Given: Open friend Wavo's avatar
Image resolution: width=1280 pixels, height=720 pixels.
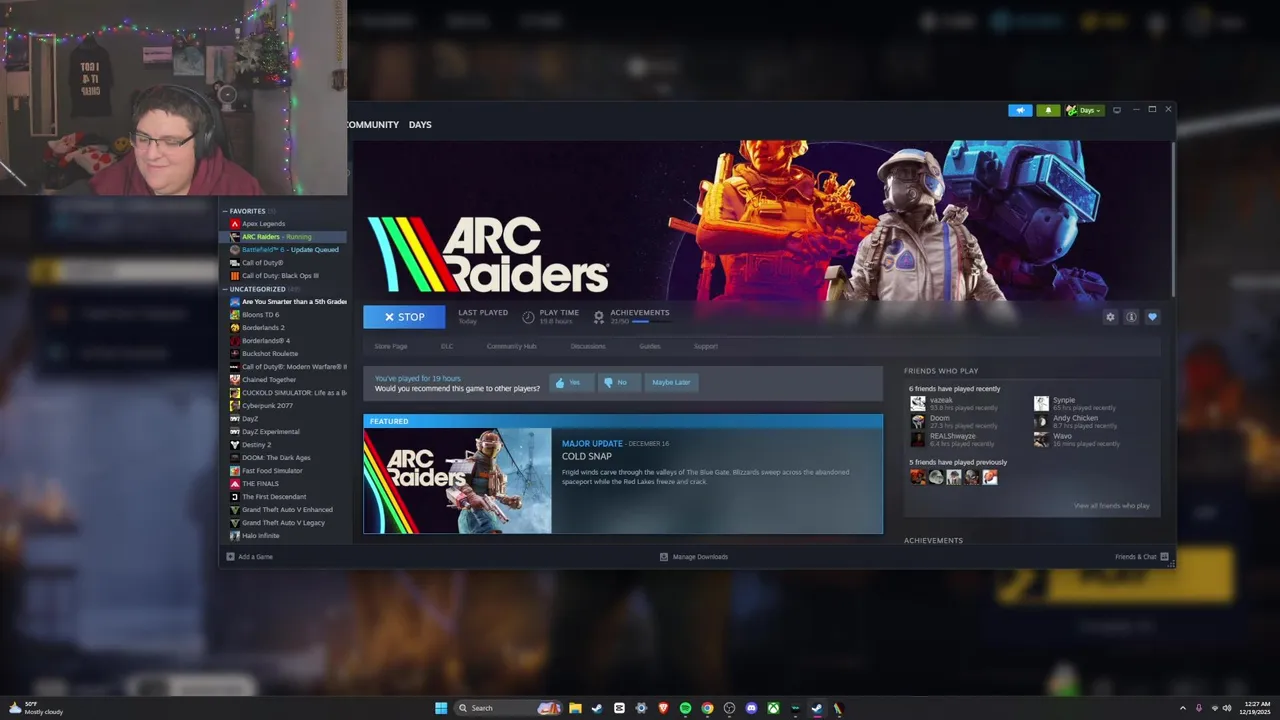Looking at the screenshot, I should pyautogui.click(x=1041, y=440).
